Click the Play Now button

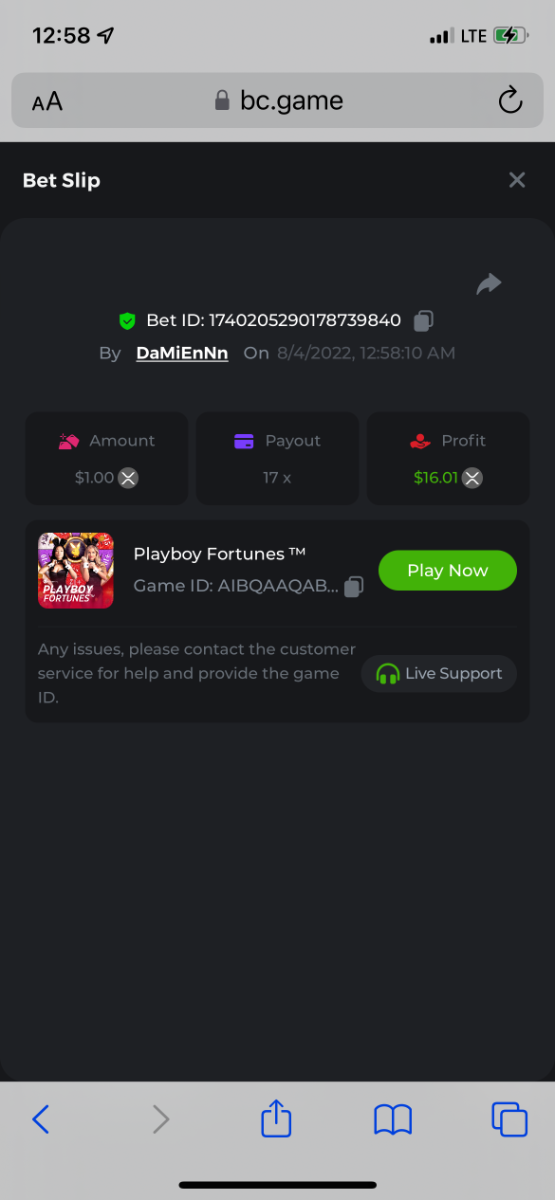click(x=447, y=570)
